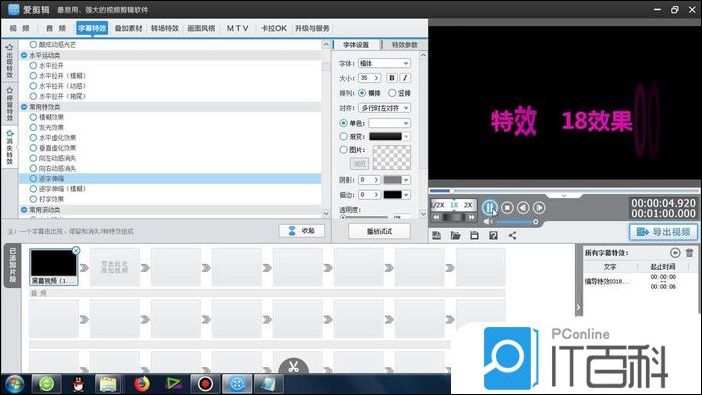Click the red record taskbar icon
Viewport: 702px width, 395px height.
pos(205,384)
